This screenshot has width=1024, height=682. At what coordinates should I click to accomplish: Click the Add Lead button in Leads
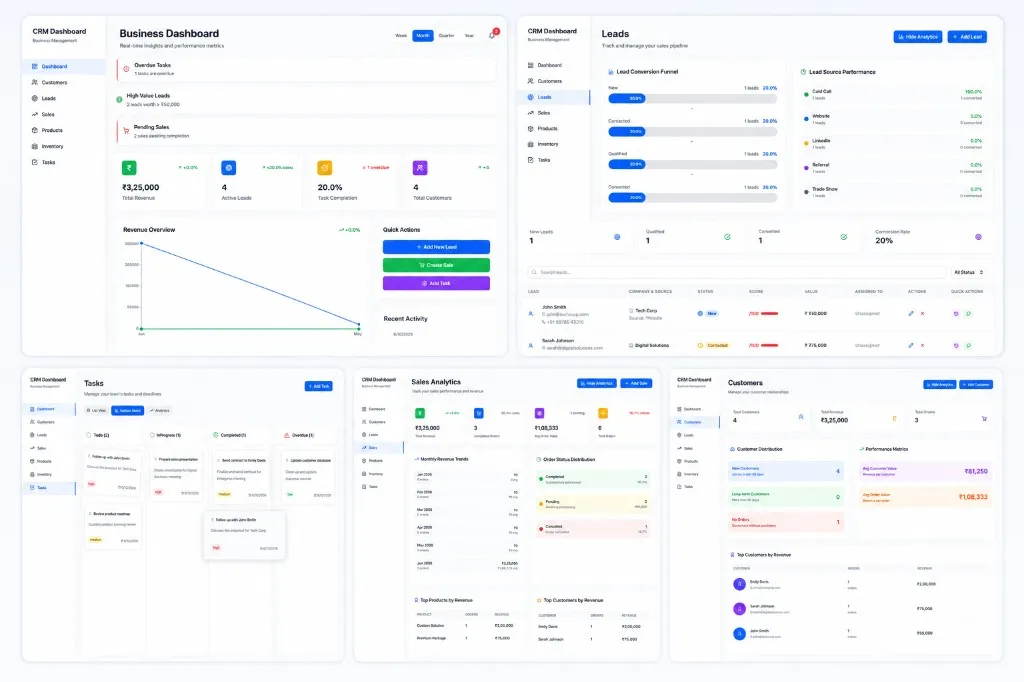[967, 37]
